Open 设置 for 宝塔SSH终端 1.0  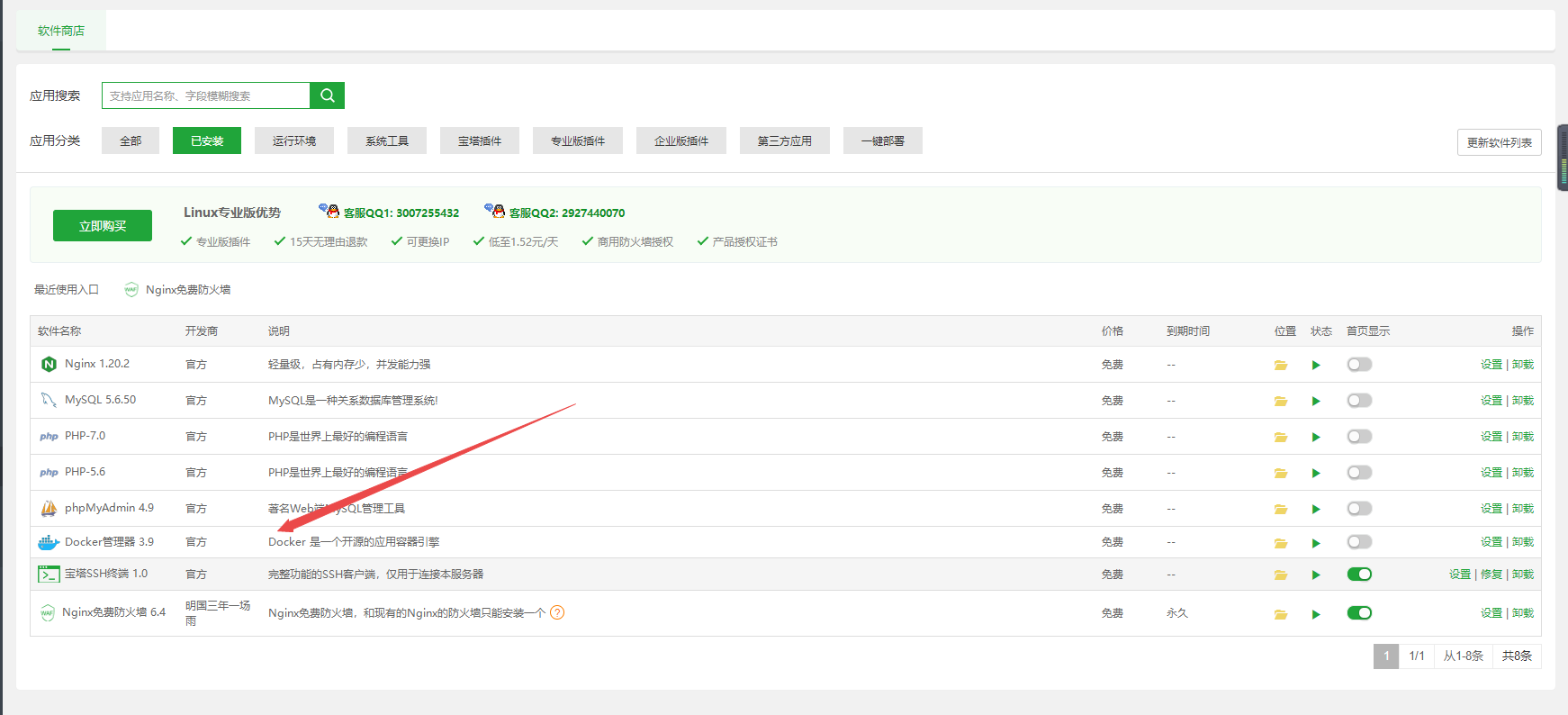point(1460,575)
